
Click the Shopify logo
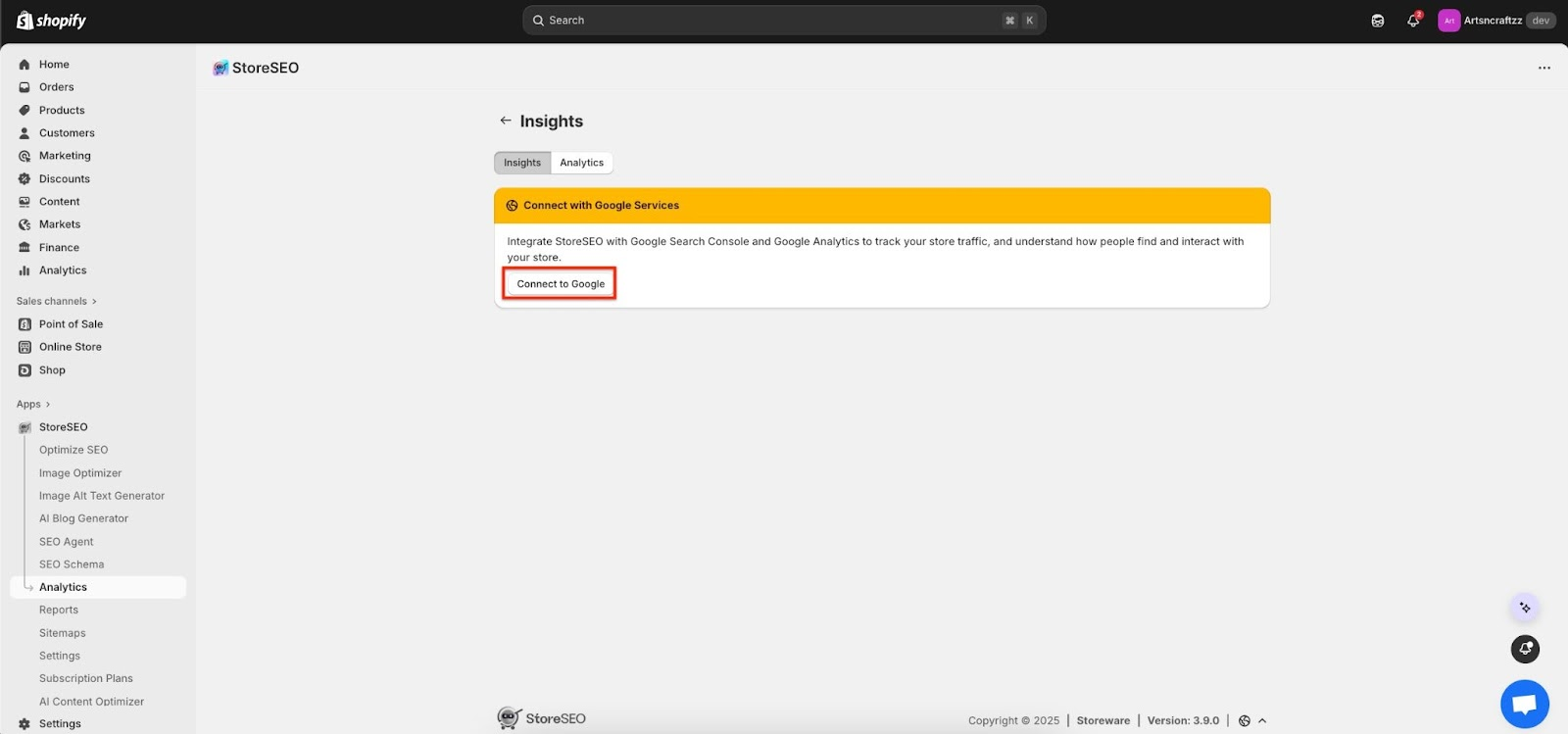click(x=51, y=21)
